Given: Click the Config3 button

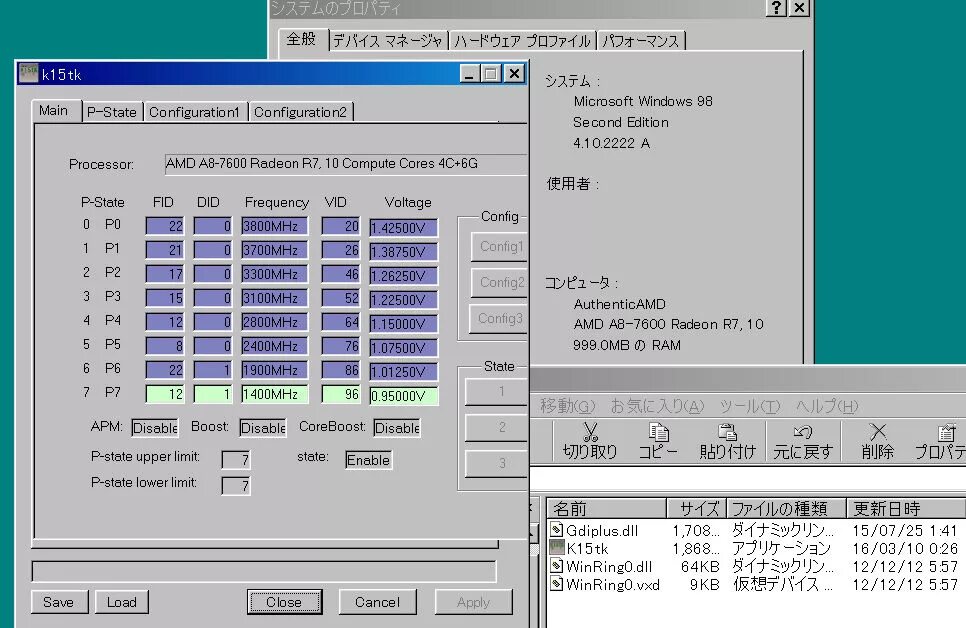Looking at the screenshot, I should click(499, 318).
